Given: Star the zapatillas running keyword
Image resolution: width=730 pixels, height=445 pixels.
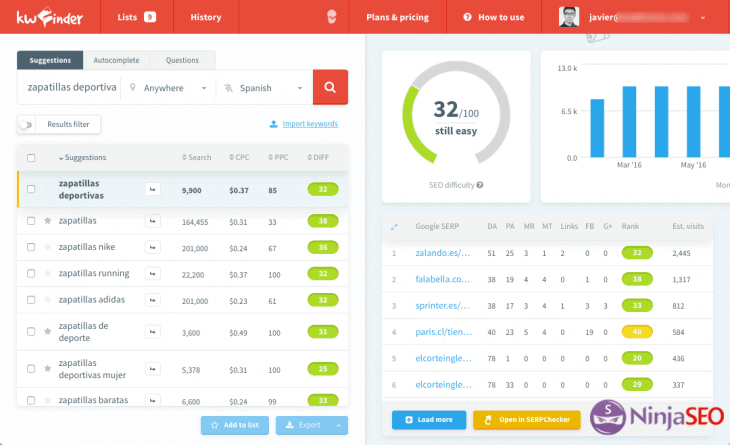Looking at the screenshot, I should pyautogui.click(x=47, y=274).
